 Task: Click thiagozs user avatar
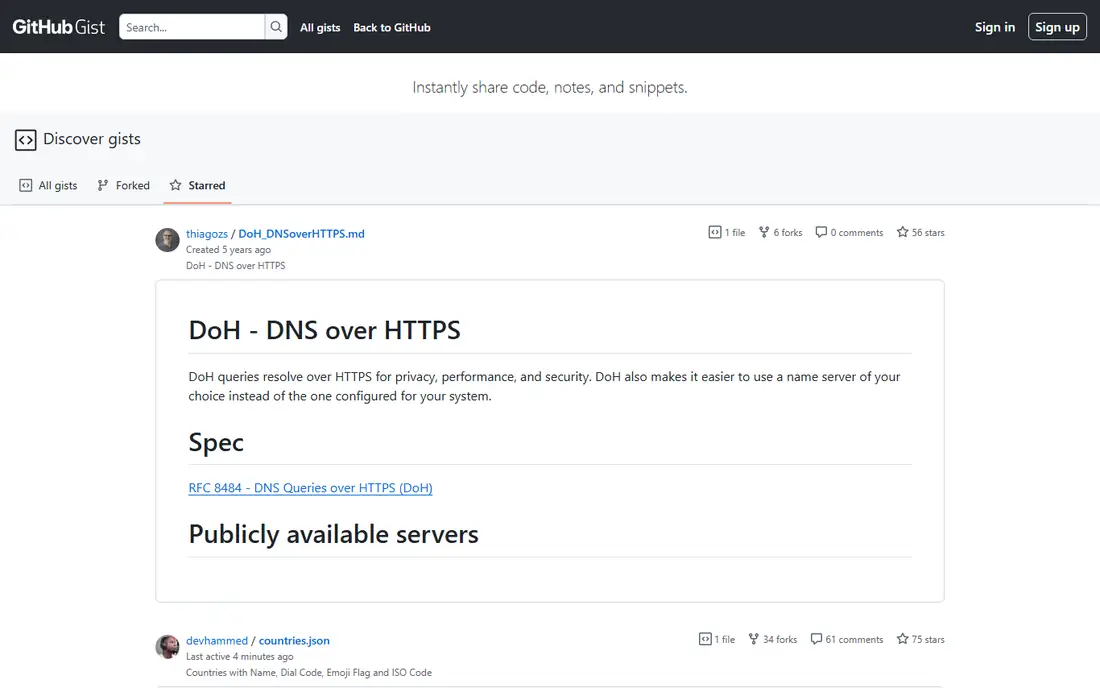(167, 240)
